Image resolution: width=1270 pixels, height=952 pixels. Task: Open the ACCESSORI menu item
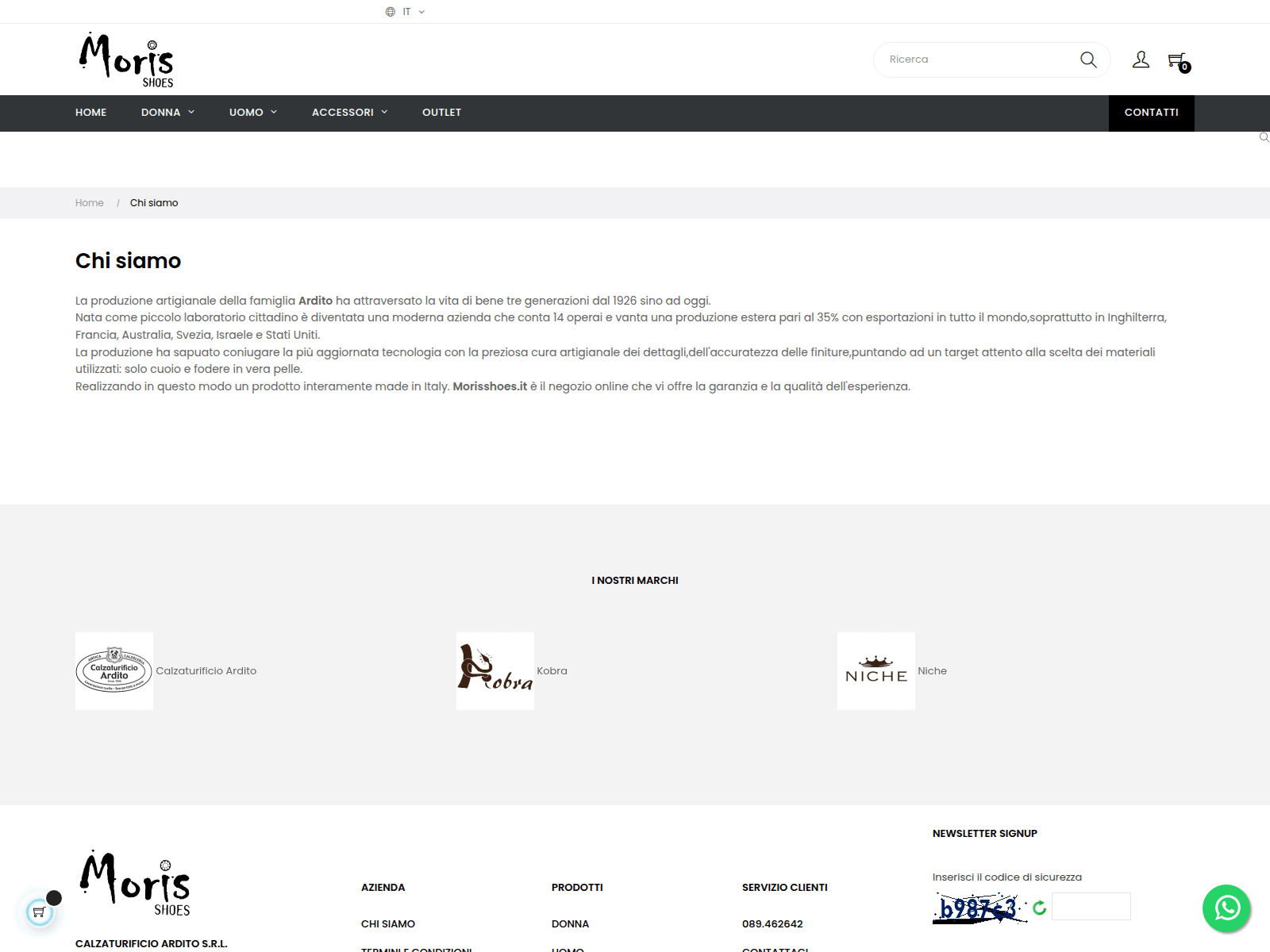[343, 113]
